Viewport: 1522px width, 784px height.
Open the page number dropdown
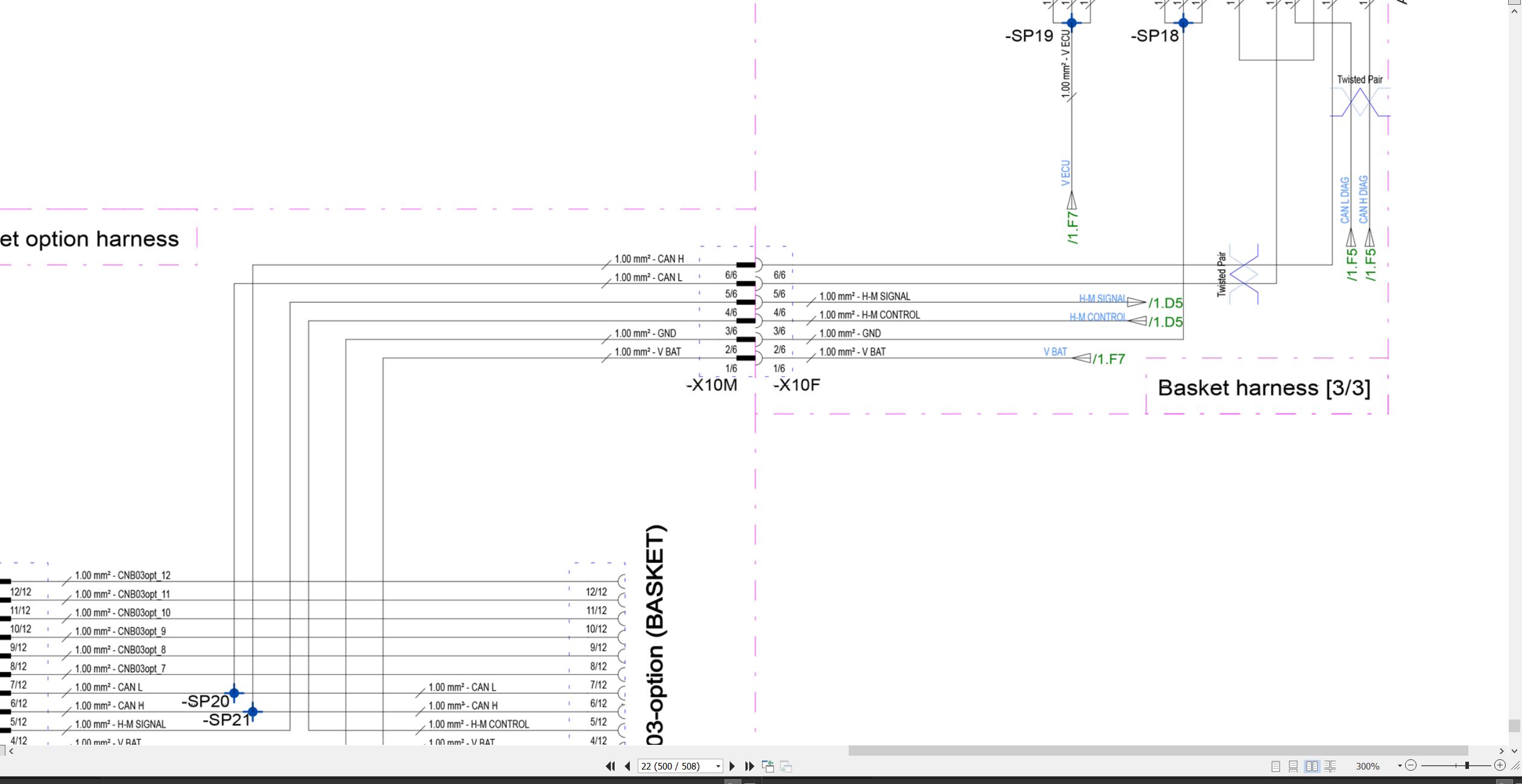point(718,767)
